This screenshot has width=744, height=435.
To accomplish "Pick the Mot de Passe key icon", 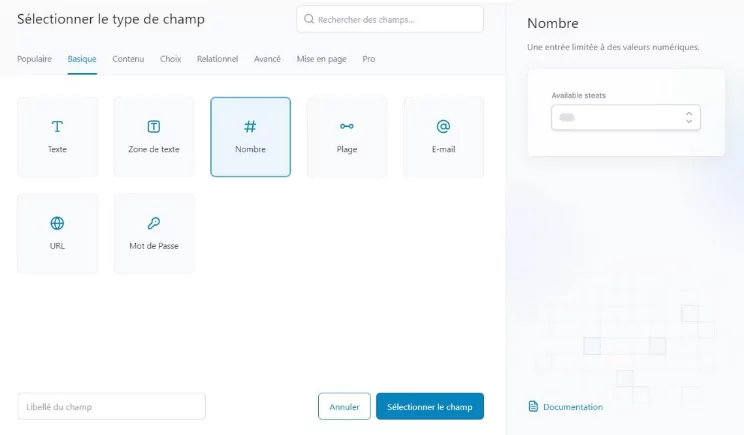I will 154,223.
